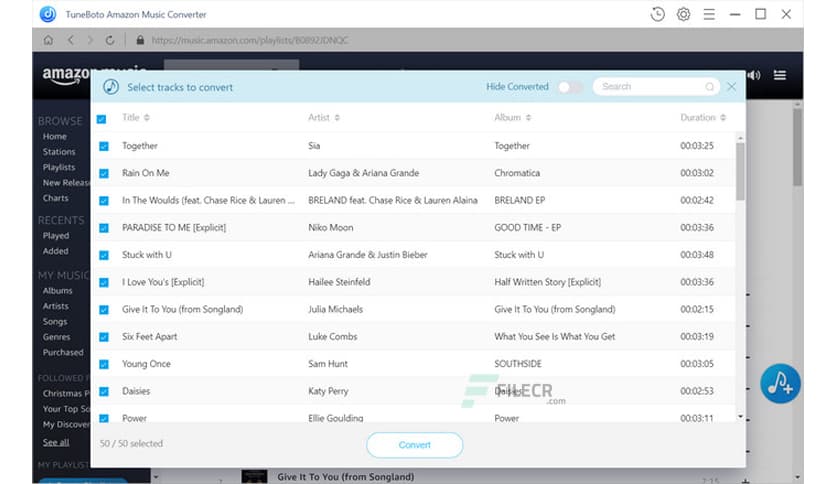Screen dimensions: 836x484
Task: Uncheck the In The Woulds checkbox
Action: coord(104,201)
